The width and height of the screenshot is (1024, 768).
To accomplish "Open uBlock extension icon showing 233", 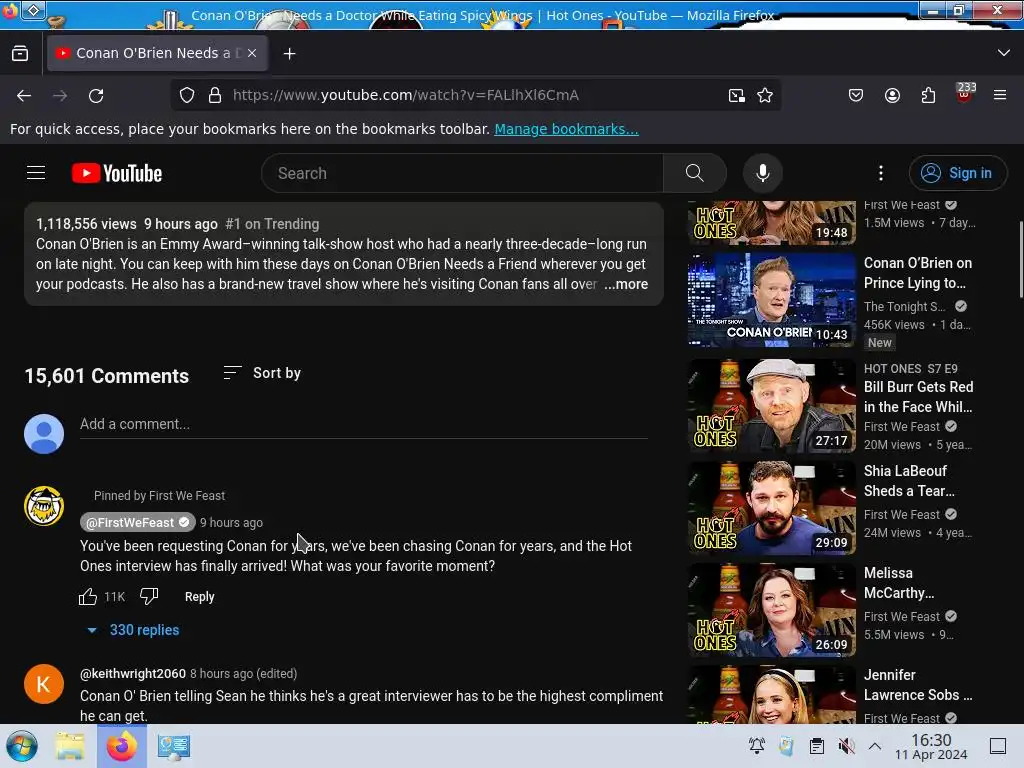I will tap(965, 94).
